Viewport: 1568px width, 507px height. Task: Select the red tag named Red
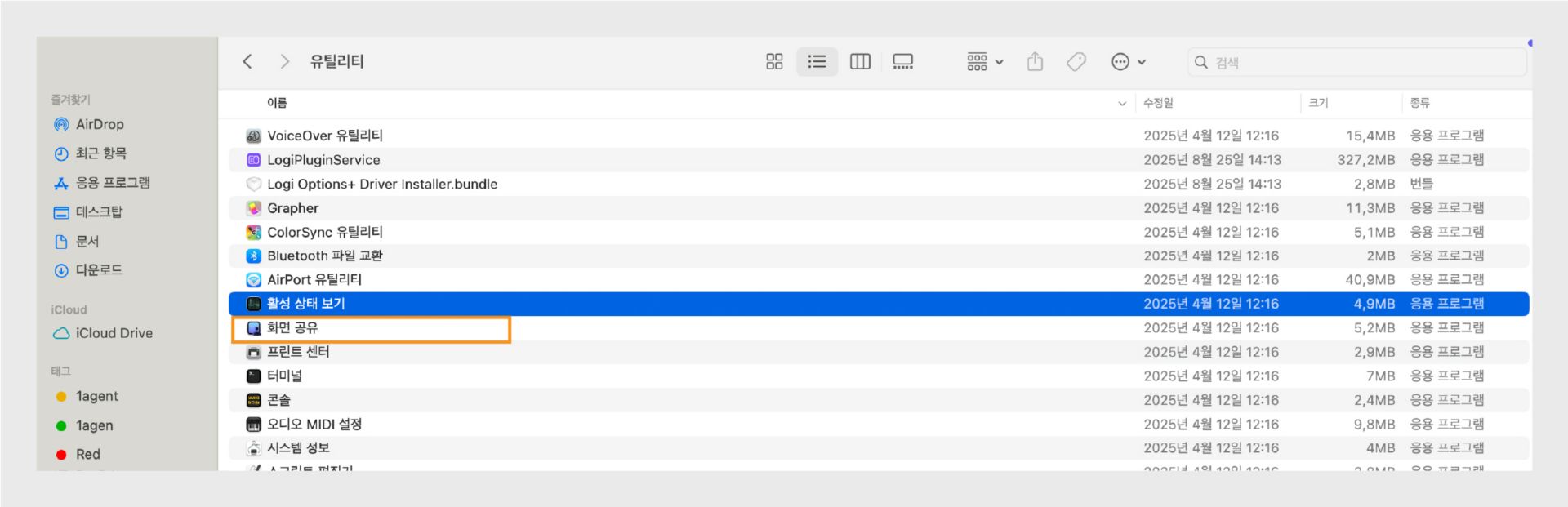[x=87, y=455]
